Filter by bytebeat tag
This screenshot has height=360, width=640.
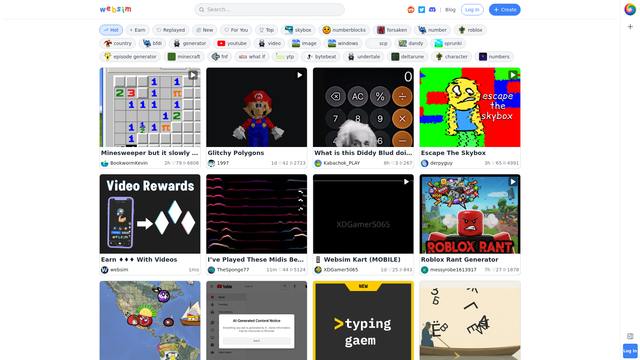(321, 57)
